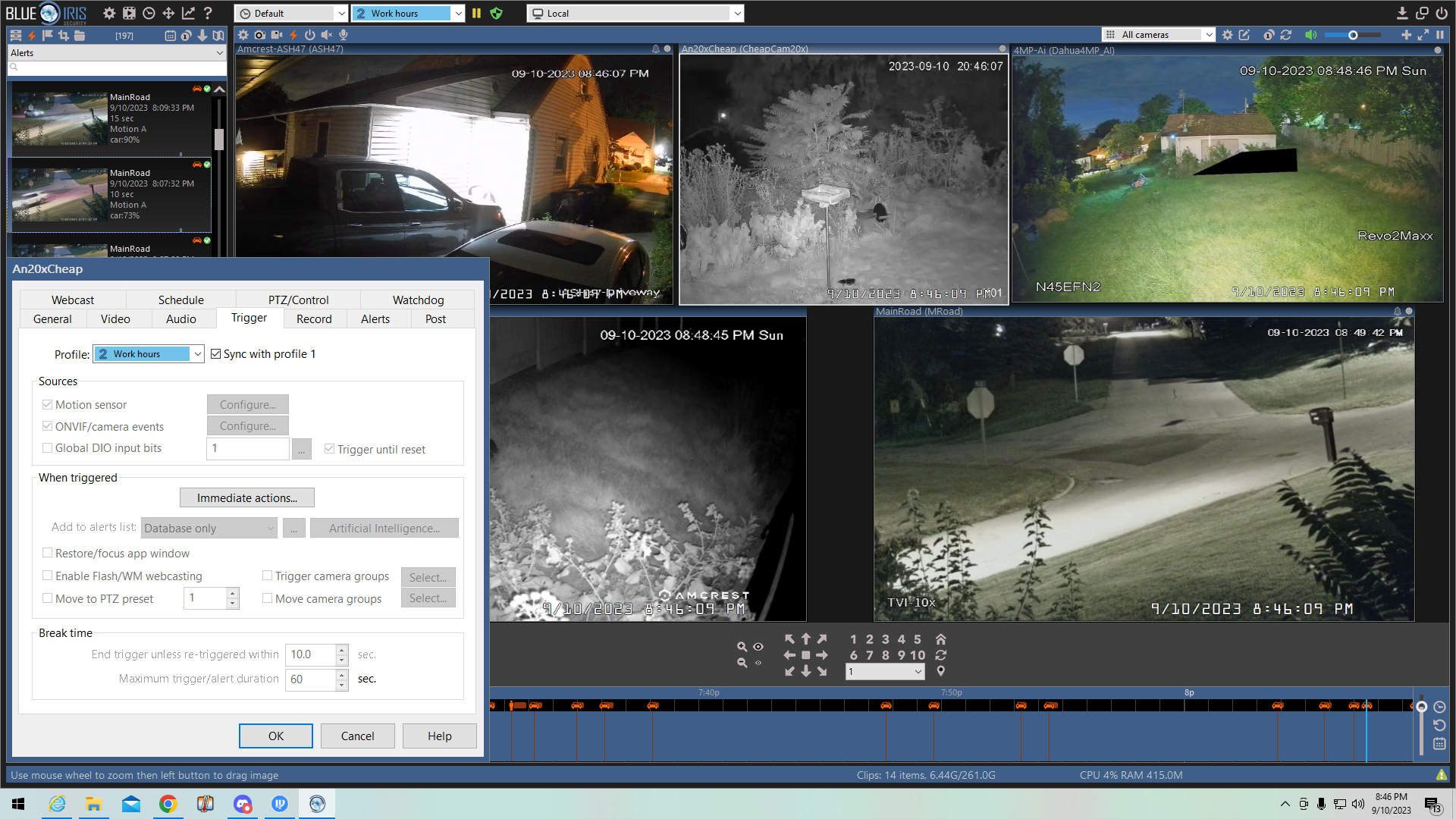Open Immediate actions button

pos(247,498)
